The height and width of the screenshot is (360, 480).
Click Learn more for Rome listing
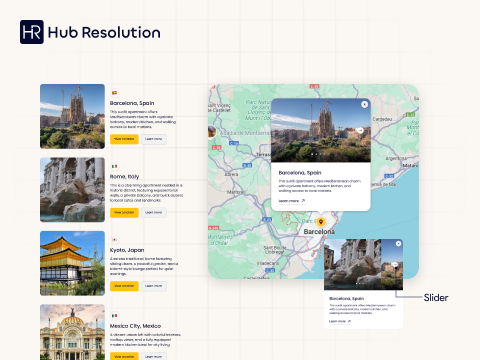[x=154, y=212]
